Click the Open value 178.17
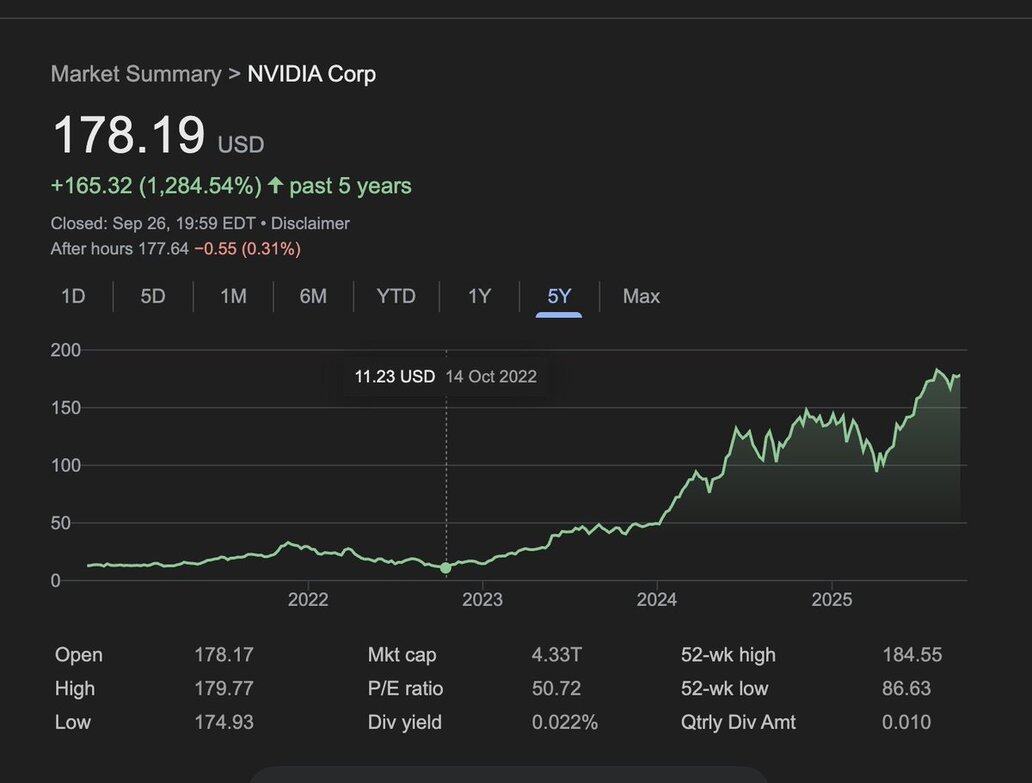This screenshot has height=783, width=1032. 224,655
